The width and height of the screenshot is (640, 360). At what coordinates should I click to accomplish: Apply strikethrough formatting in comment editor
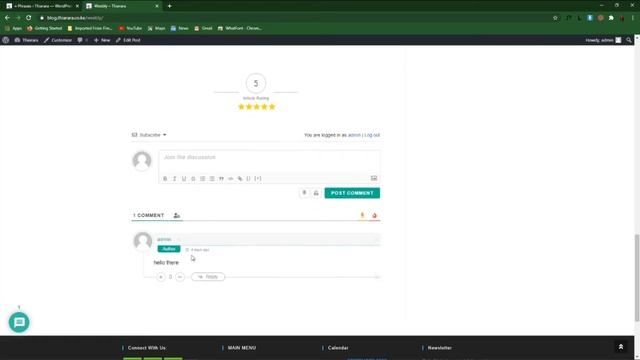[193, 179]
